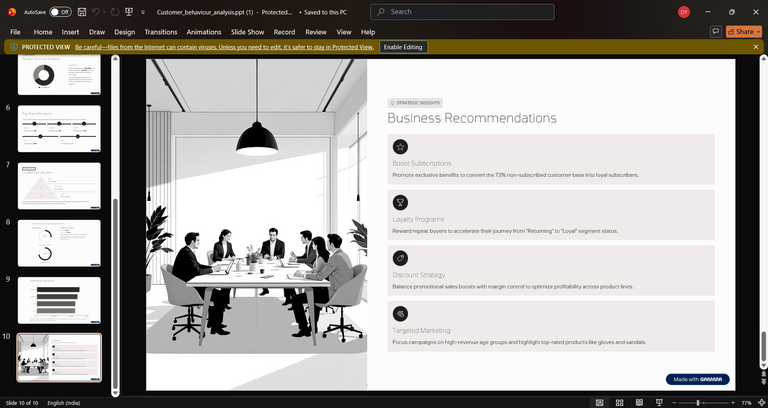Click the 77% zoom level
The height and width of the screenshot is (408, 768).
[x=746, y=403]
